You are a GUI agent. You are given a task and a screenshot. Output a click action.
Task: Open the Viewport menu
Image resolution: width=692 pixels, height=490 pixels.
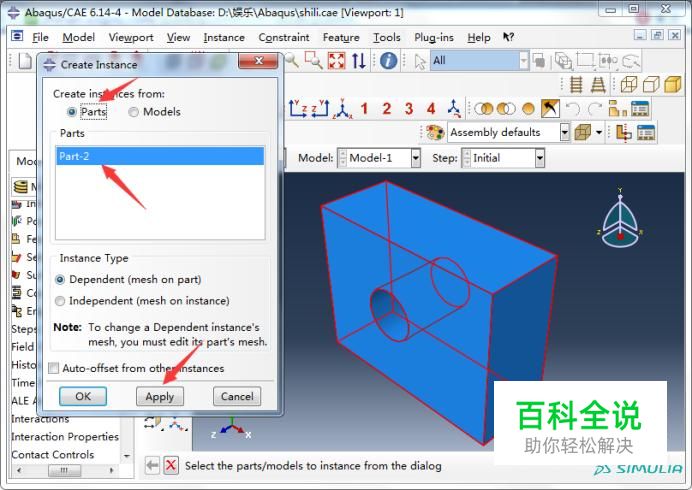(131, 38)
